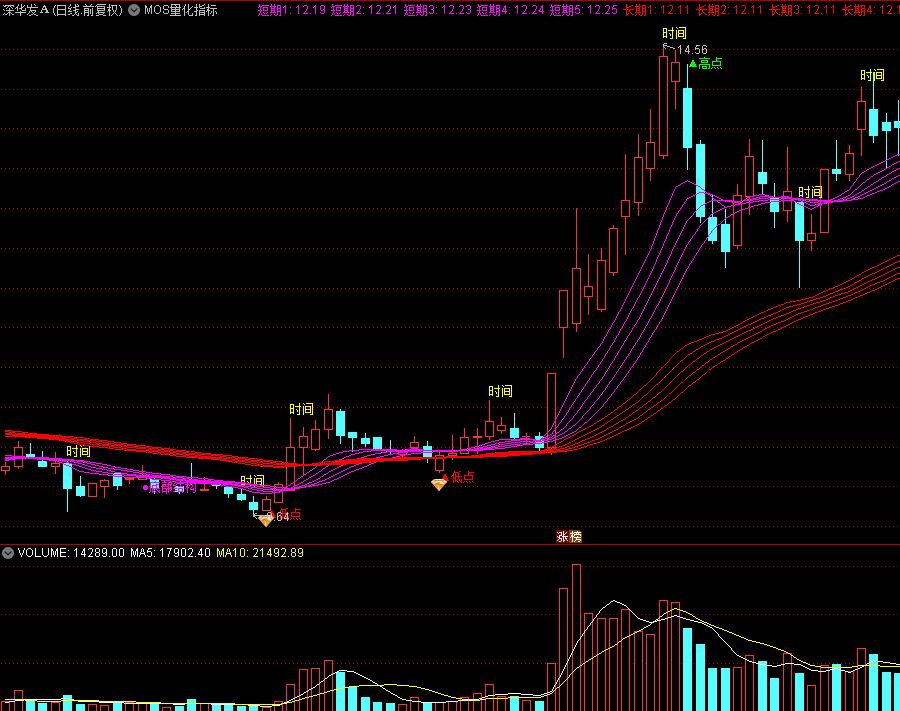900x711 pixels.
Task: Click the 短期5: 12.25 value
Action: [x=583, y=10]
